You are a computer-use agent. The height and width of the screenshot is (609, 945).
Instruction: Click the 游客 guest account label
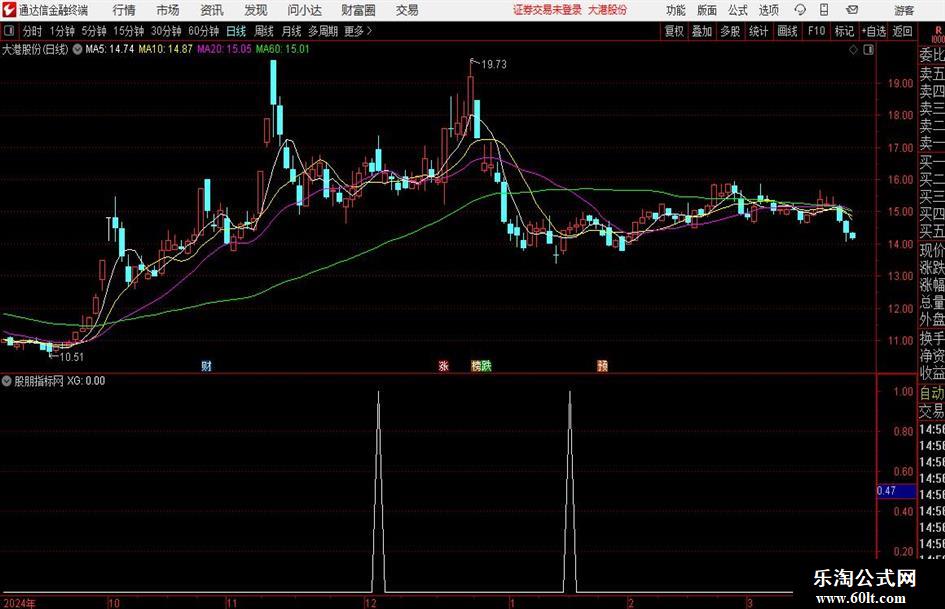[903, 10]
